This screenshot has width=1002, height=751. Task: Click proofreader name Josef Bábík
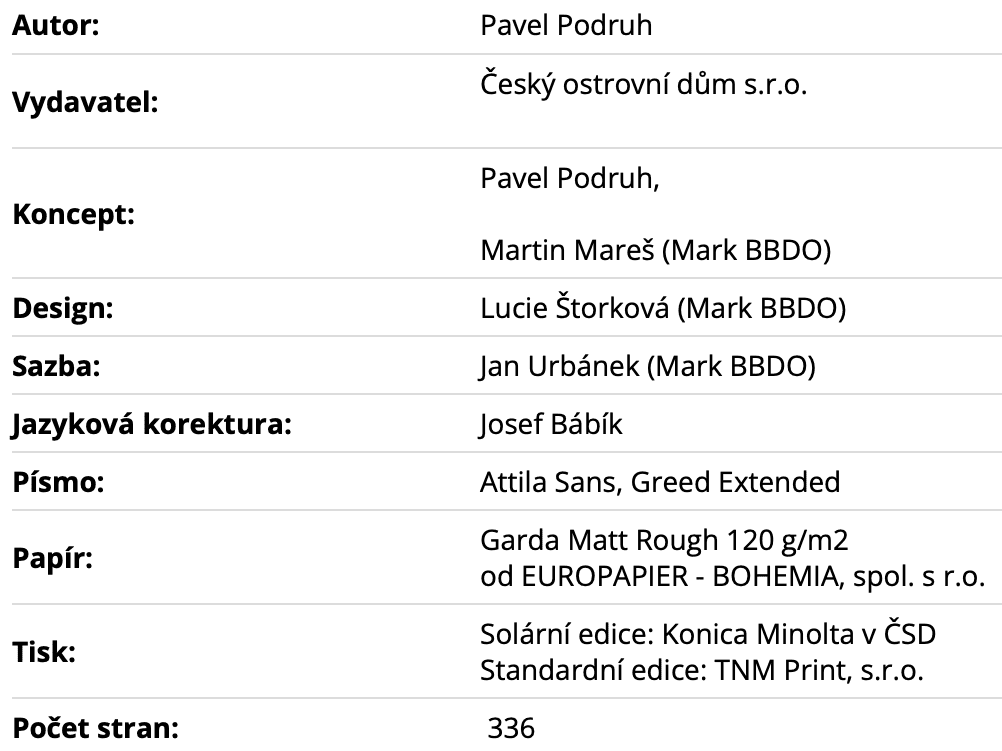551,425
